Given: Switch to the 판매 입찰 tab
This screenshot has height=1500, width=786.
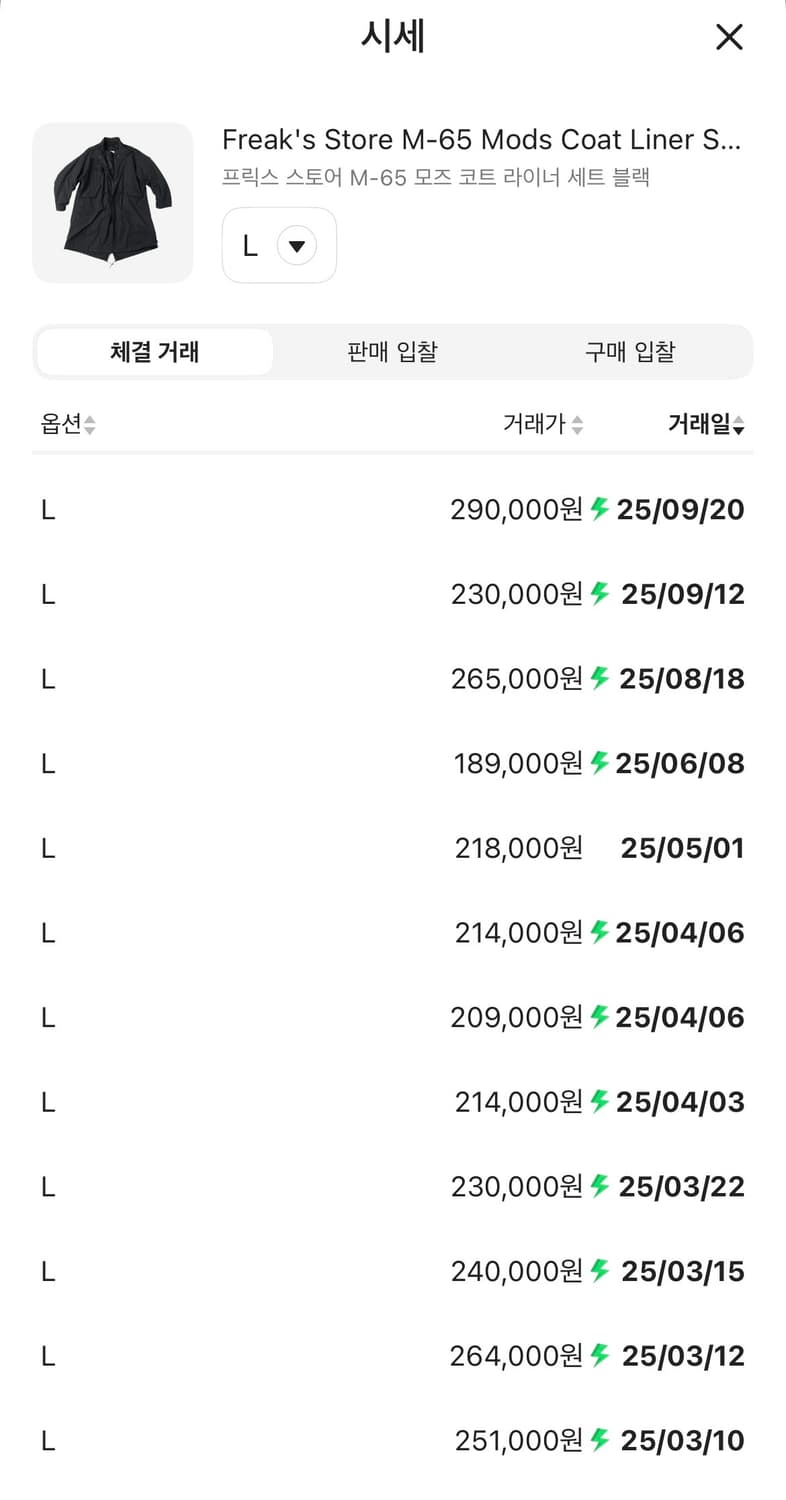Looking at the screenshot, I should point(392,352).
